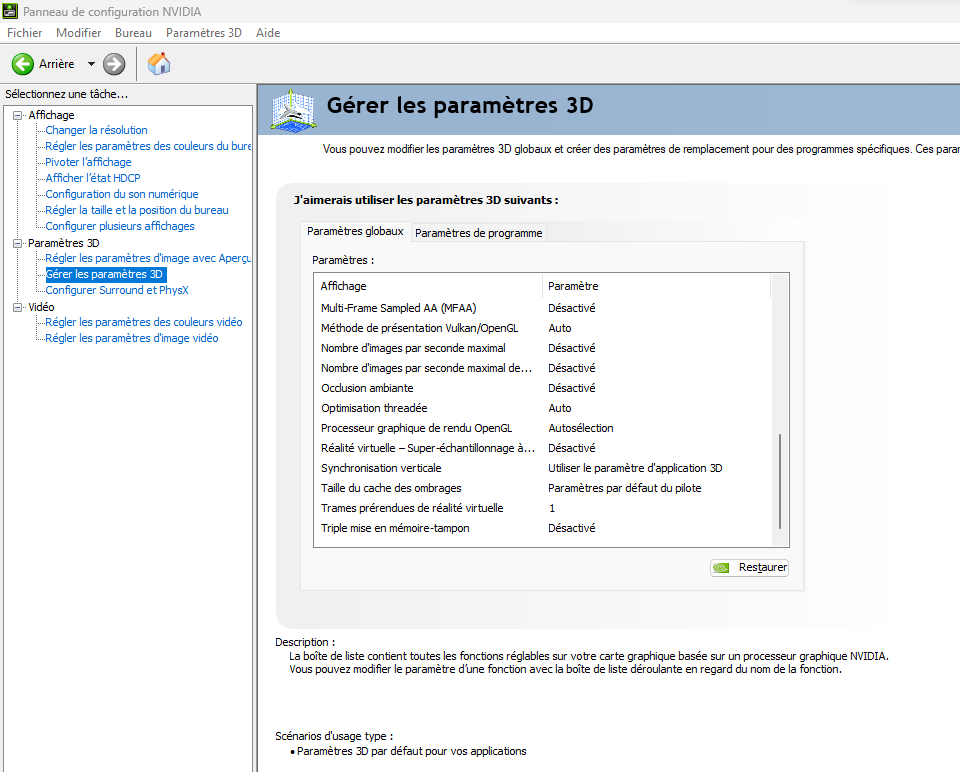Open the Aide menu
This screenshot has width=960, height=772.
pos(268,33)
